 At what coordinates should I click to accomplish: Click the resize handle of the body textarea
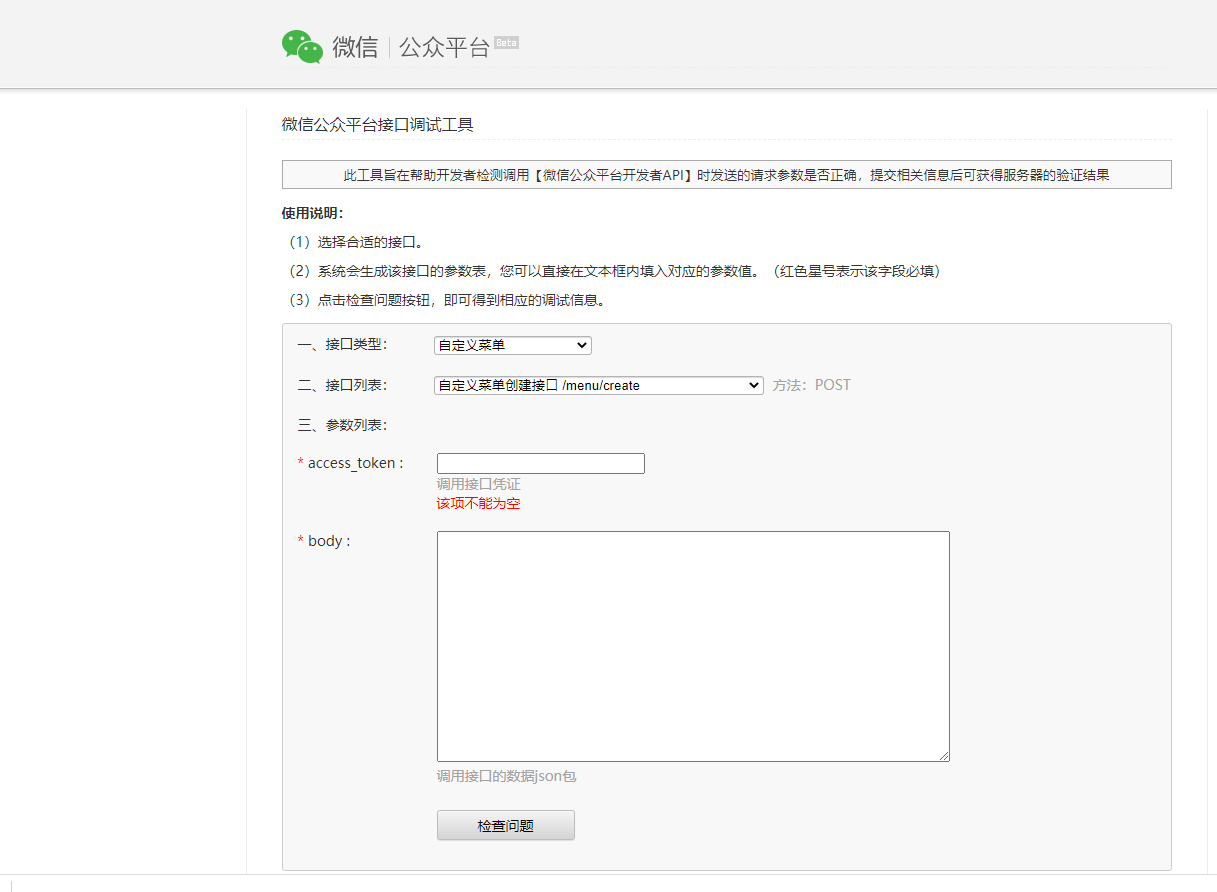coord(943,755)
